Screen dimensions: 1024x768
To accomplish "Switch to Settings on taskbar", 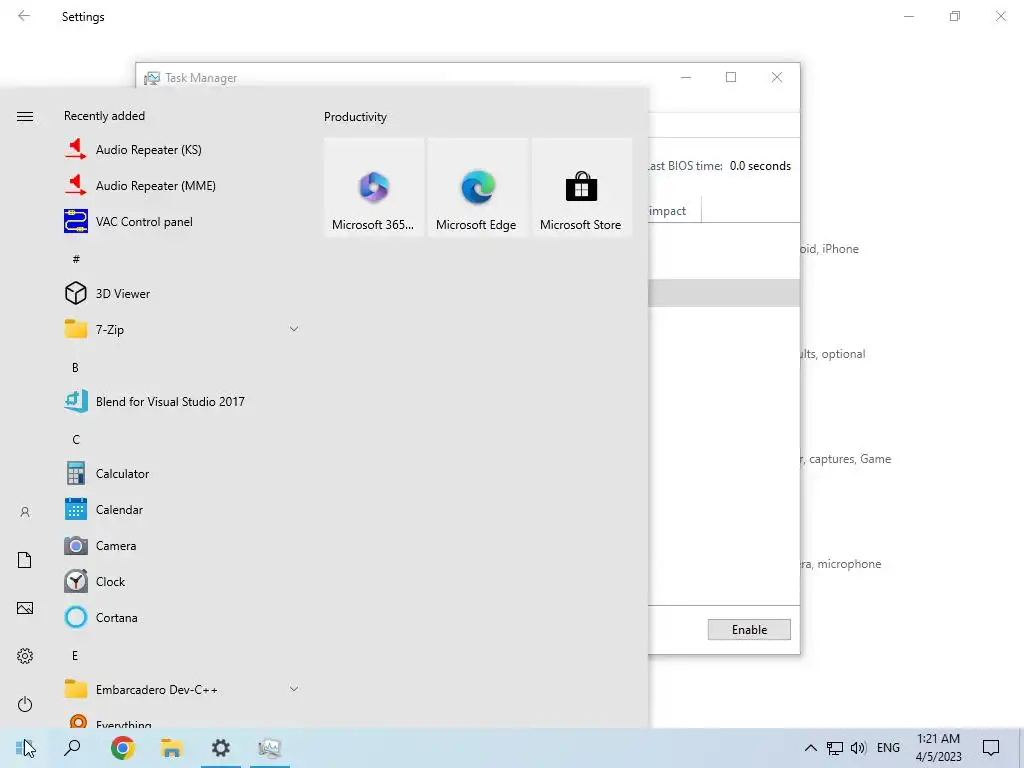I will coord(221,748).
